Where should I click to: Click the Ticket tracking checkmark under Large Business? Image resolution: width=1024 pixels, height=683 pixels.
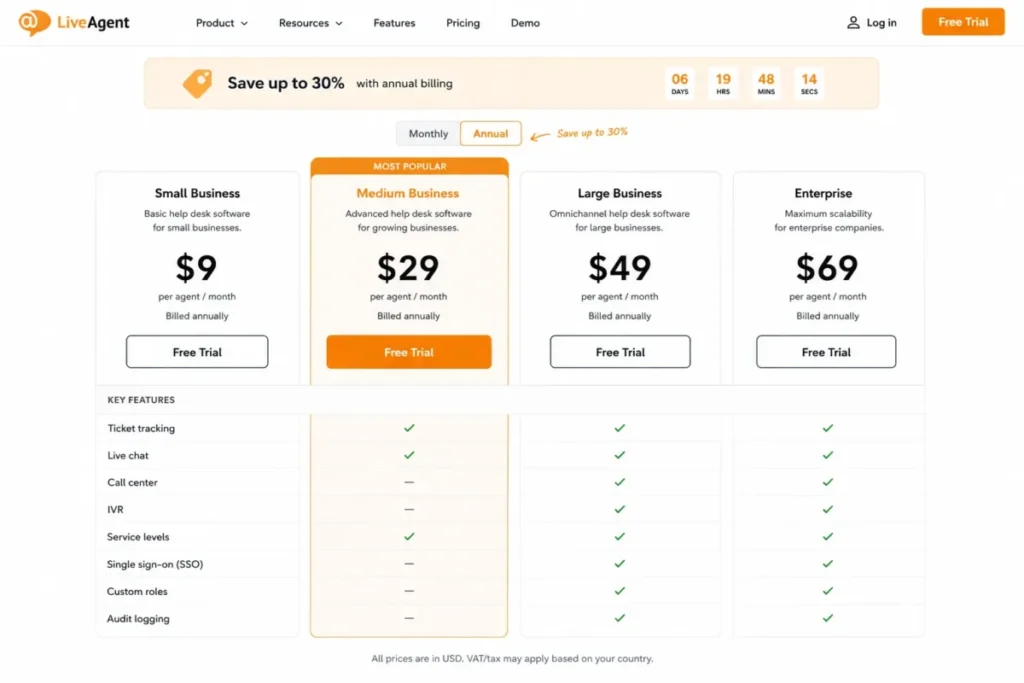tap(620, 428)
